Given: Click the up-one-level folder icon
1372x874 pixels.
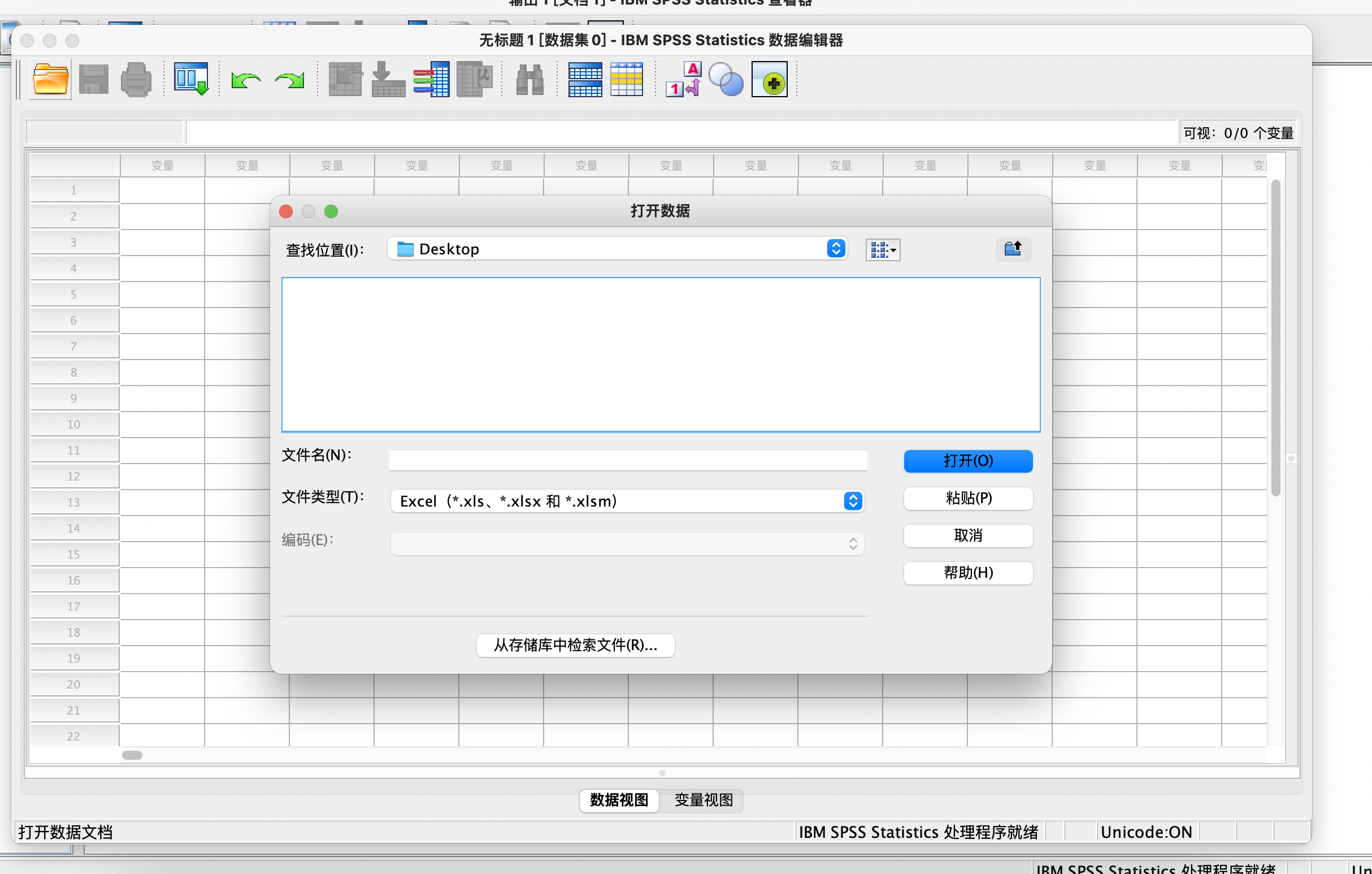Looking at the screenshot, I should click(1013, 249).
